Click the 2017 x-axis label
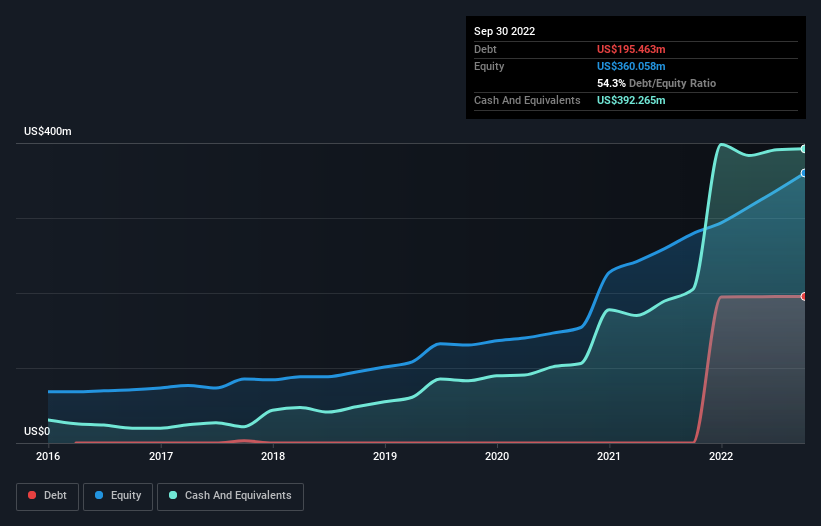This screenshot has height=526, width=821. point(161,456)
